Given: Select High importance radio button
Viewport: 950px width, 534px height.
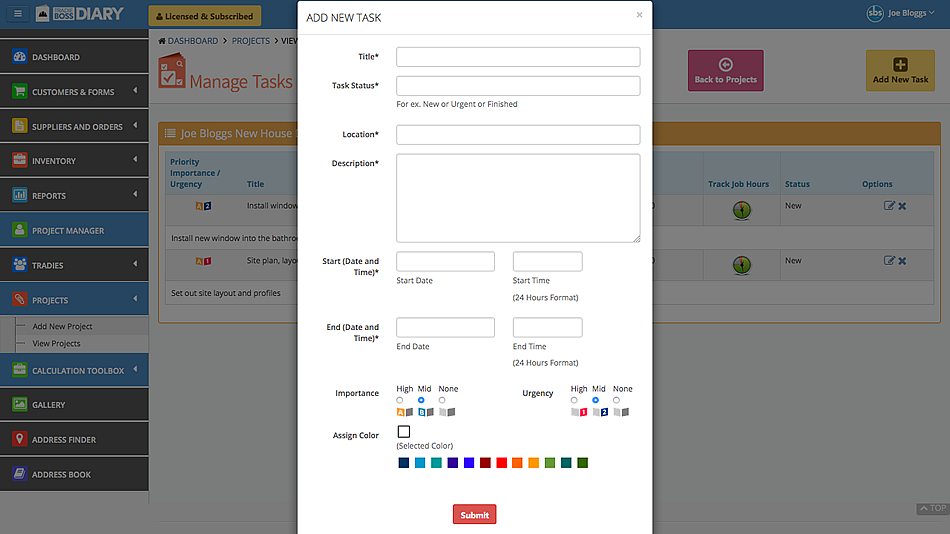Looking at the screenshot, I should (x=400, y=400).
